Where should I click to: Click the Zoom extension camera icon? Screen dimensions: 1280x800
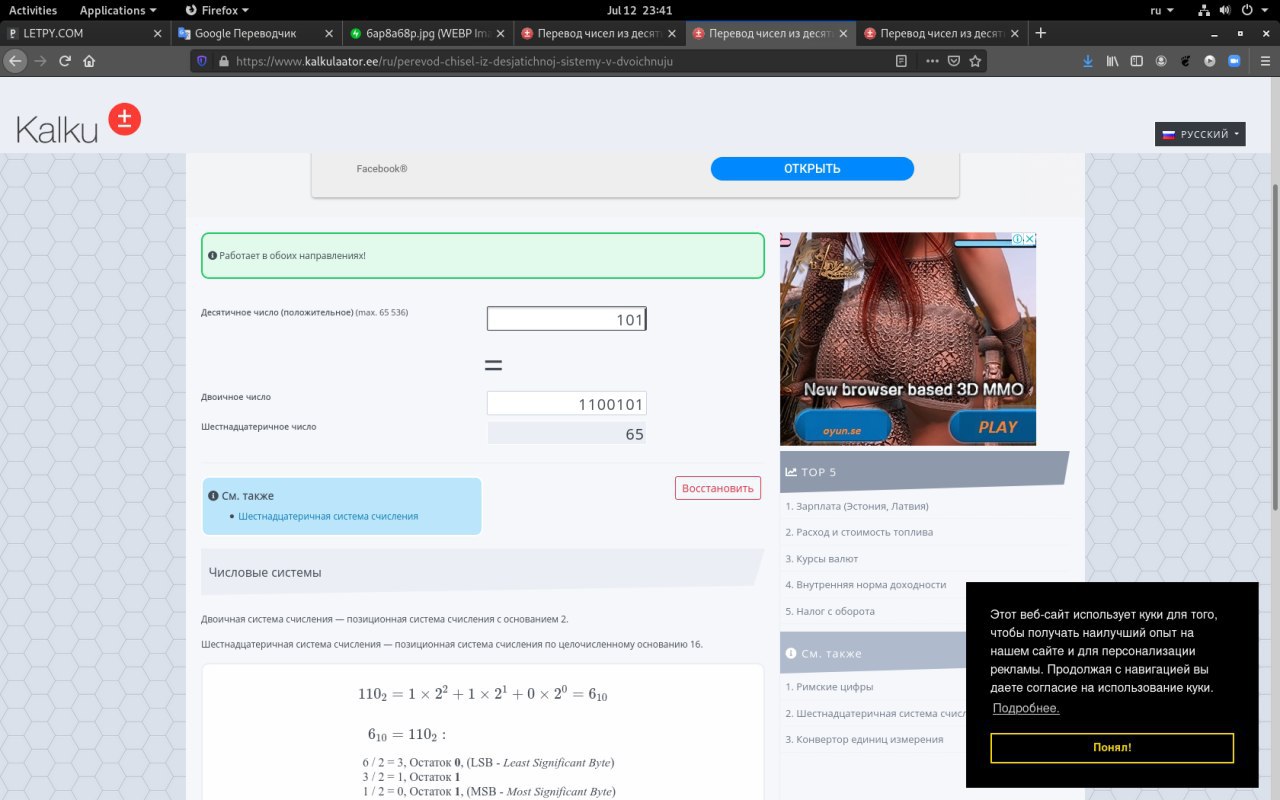pos(1233,61)
